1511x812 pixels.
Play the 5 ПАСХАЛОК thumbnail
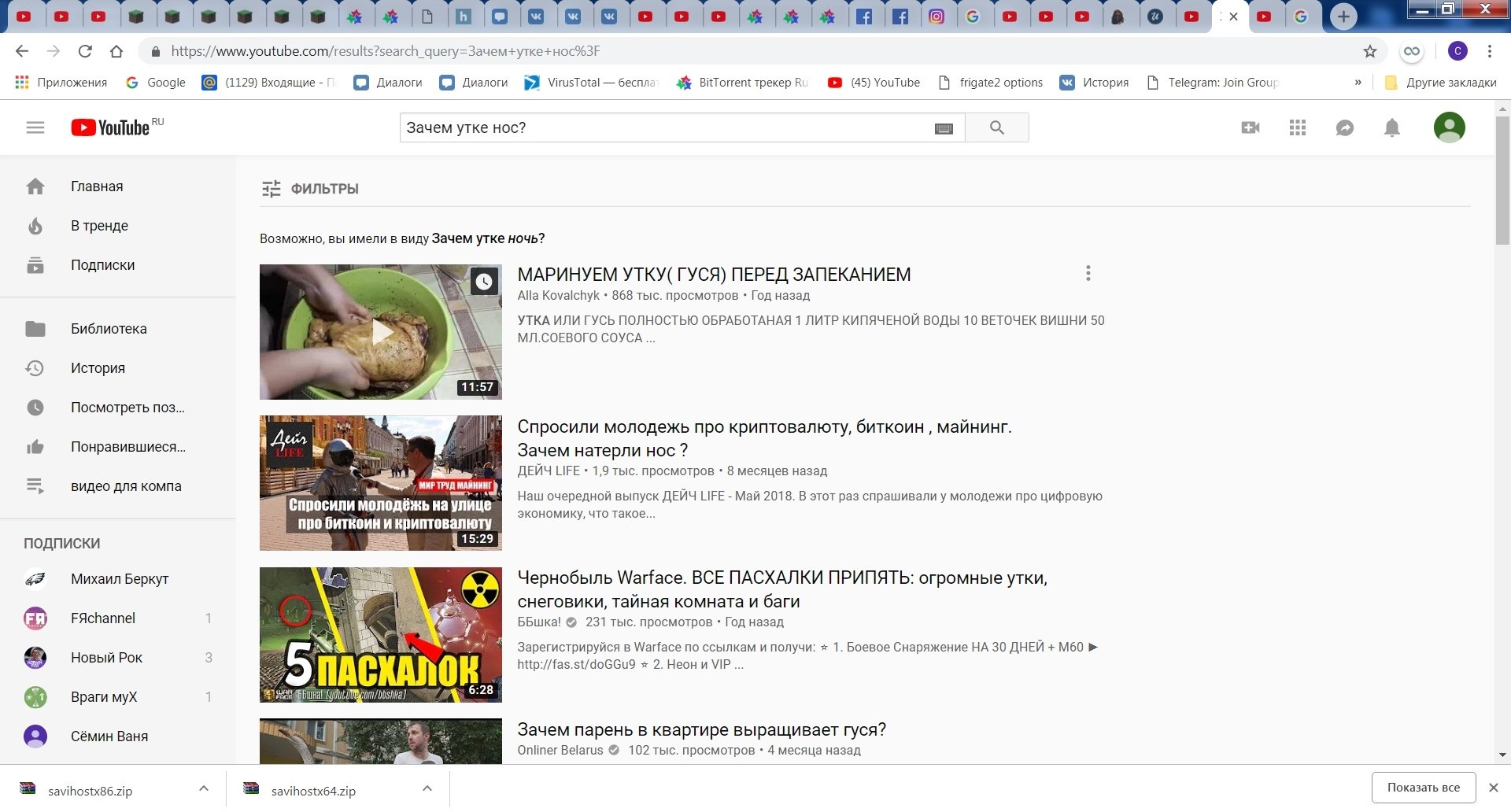click(381, 635)
